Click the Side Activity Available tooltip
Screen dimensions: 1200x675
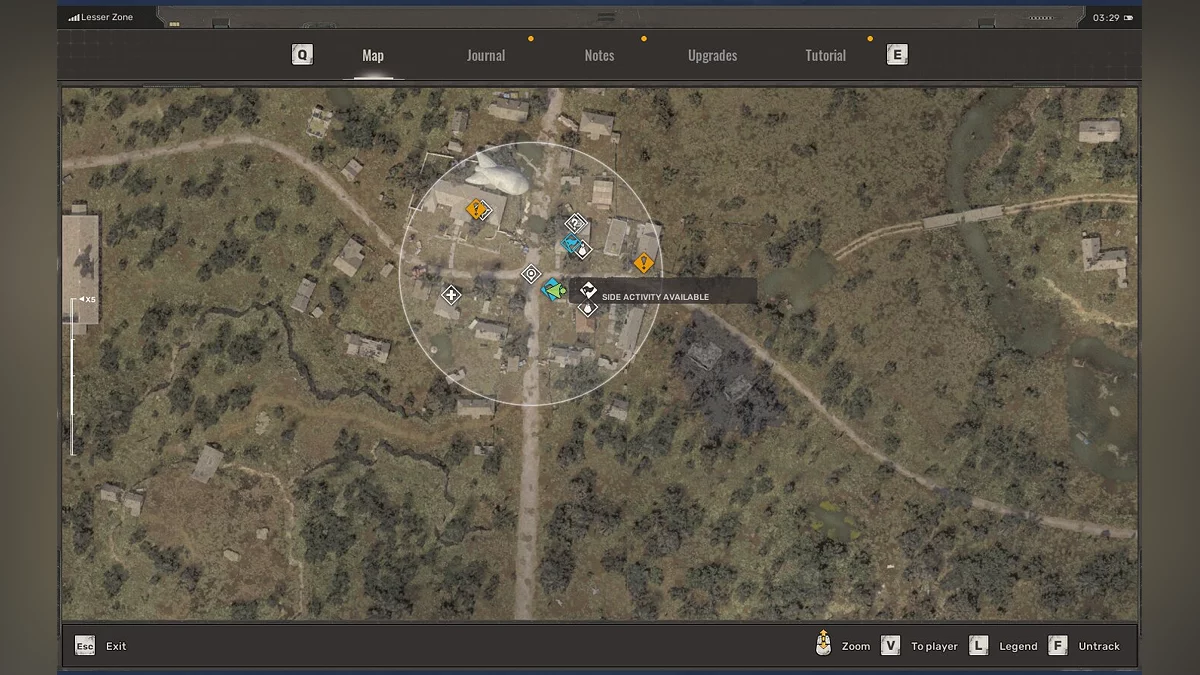[x=662, y=291]
